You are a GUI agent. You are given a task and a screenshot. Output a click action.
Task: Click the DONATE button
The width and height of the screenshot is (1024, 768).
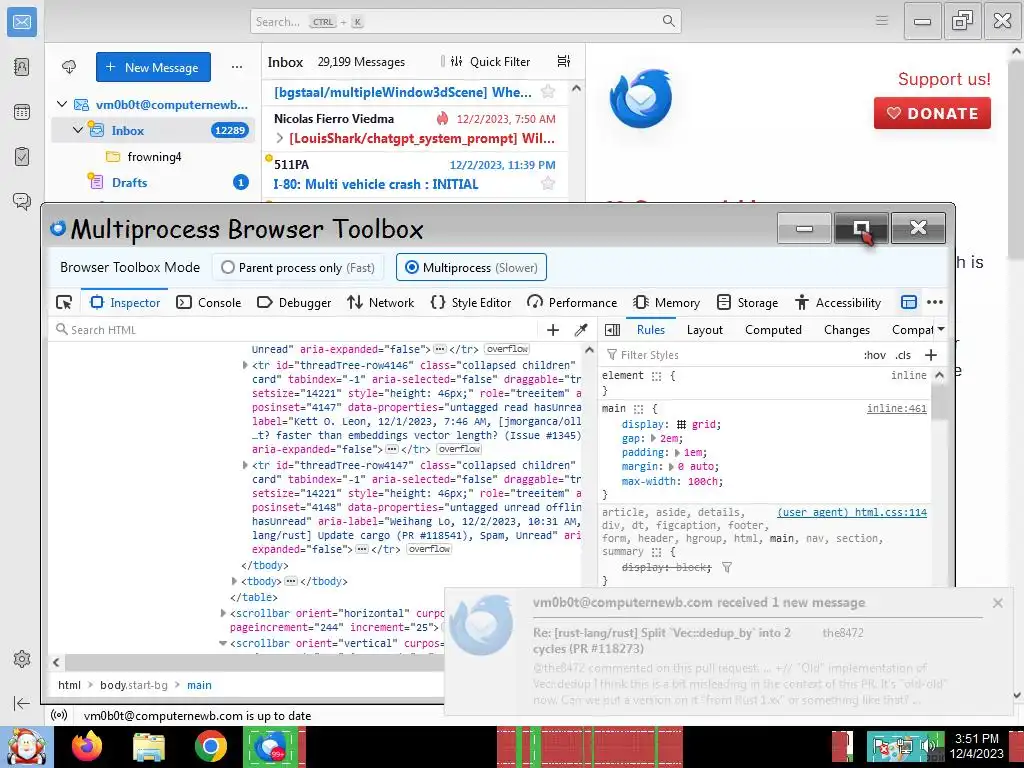[x=932, y=113]
